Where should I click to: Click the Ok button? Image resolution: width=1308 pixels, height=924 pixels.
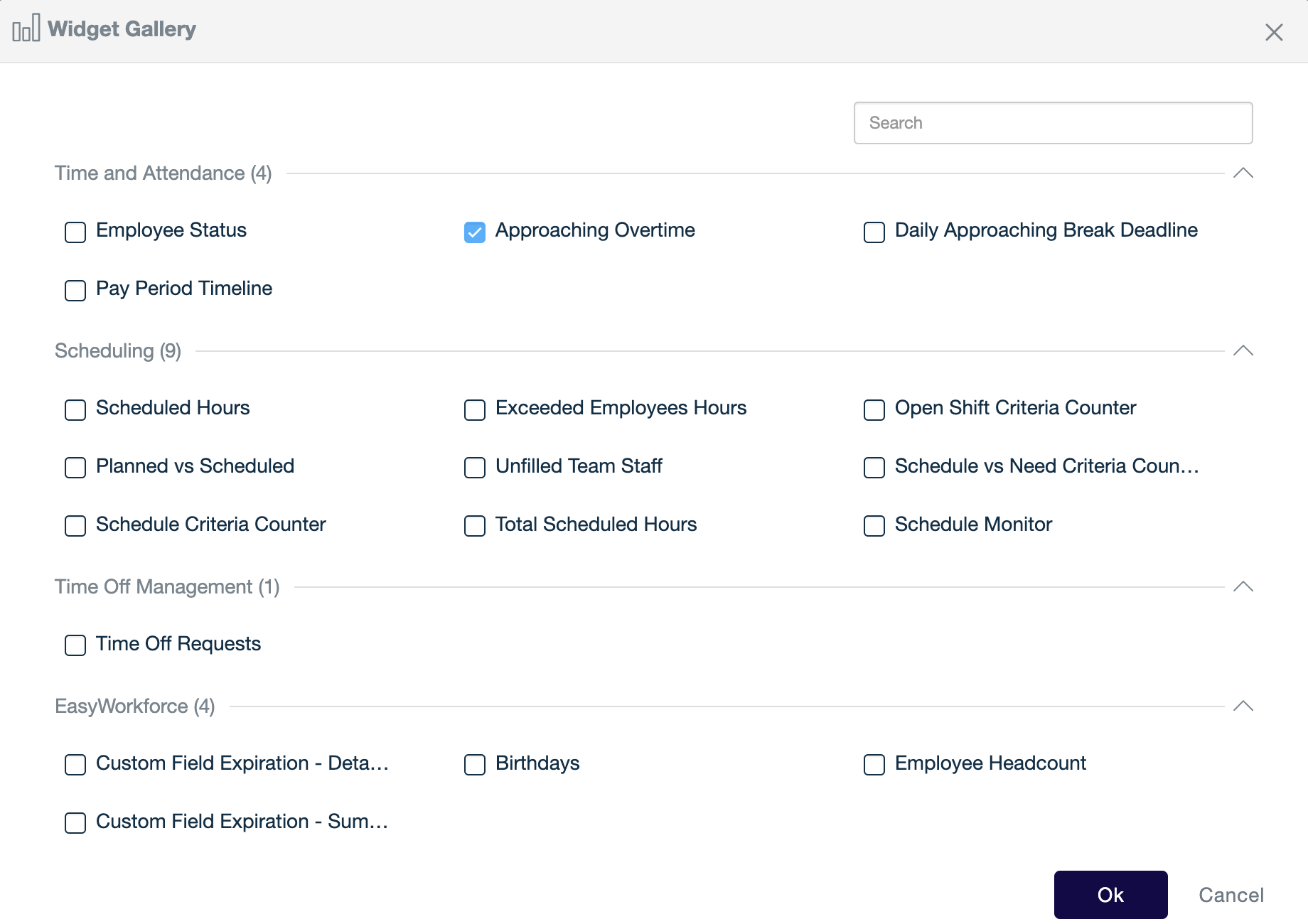coord(1110,895)
